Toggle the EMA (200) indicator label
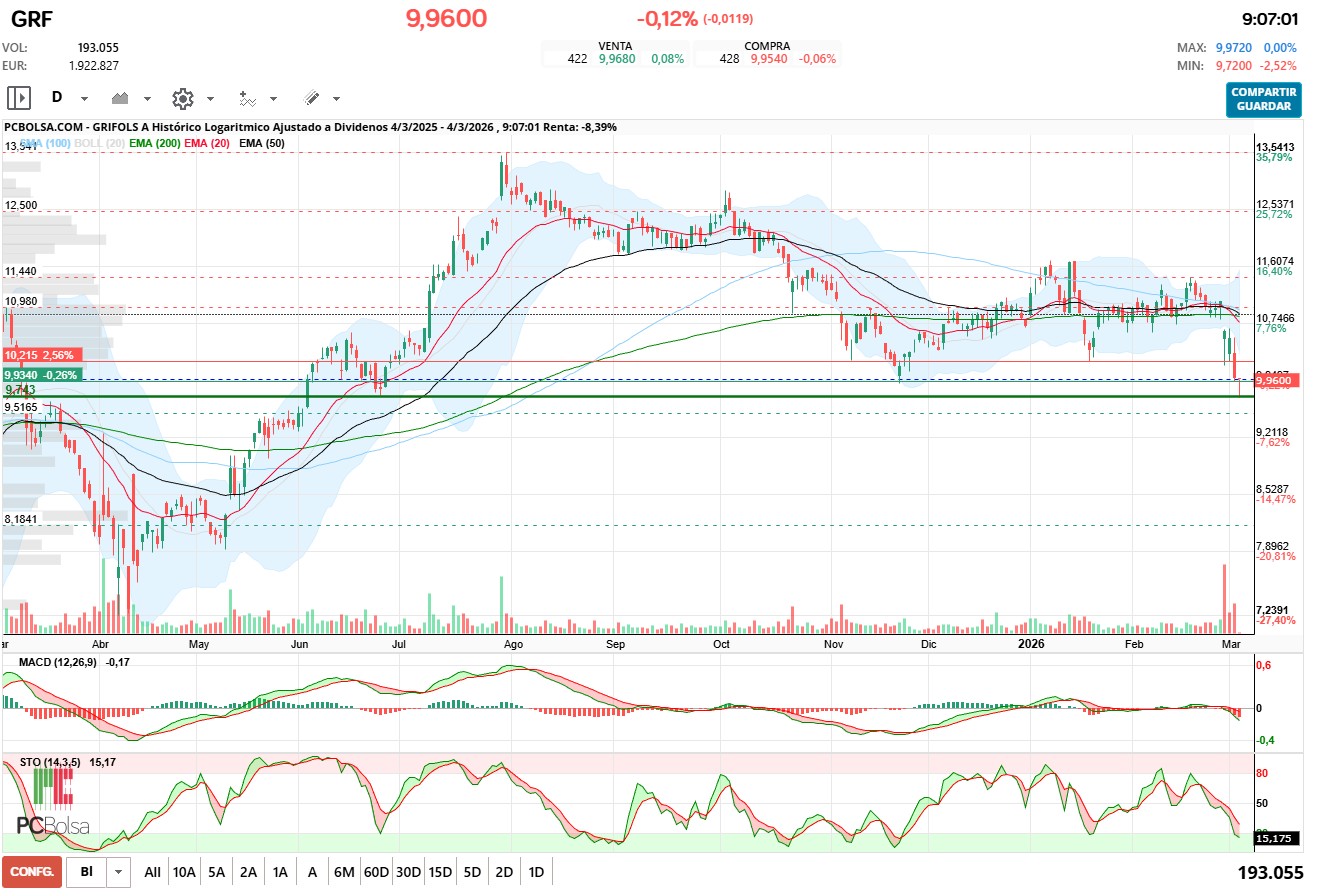This screenshot has height=893, width=1317. point(155,144)
